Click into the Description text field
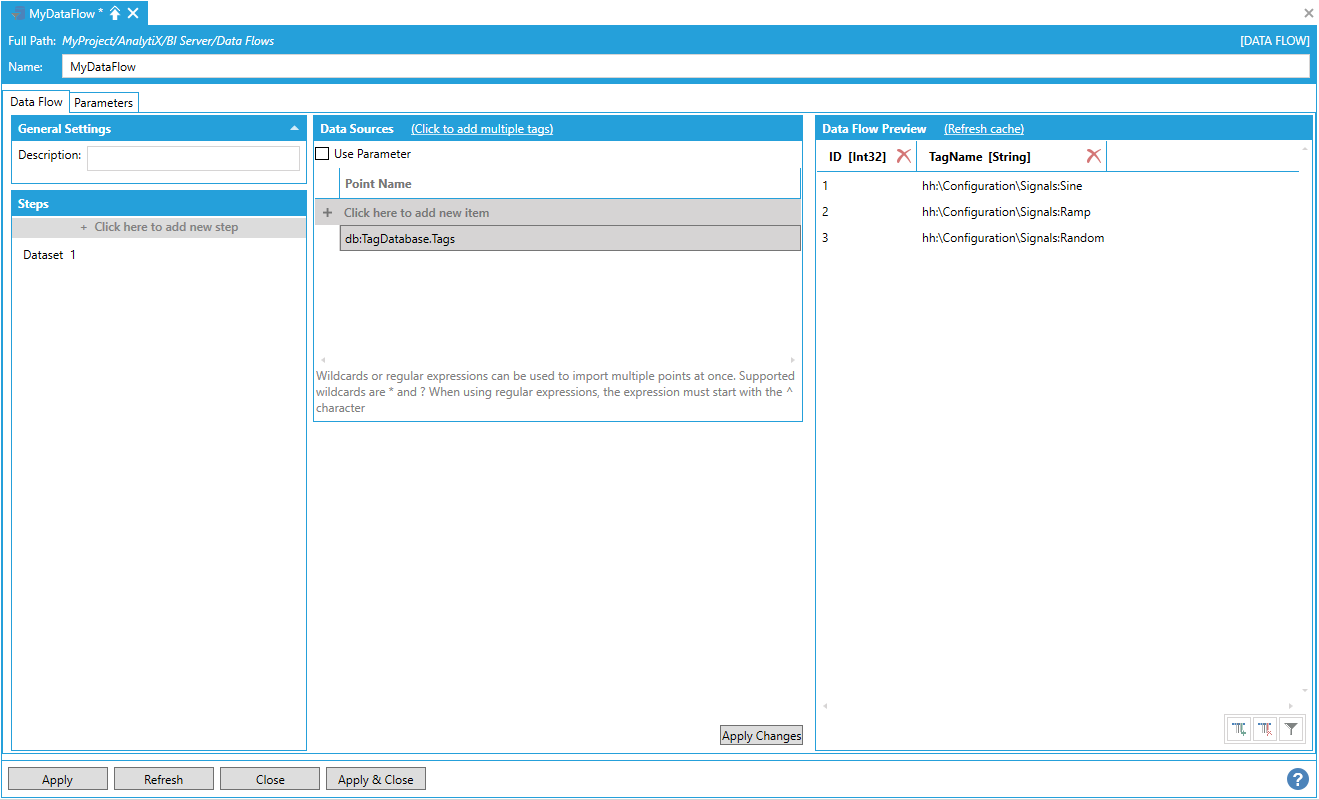Image resolution: width=1319 pixels, height=800 pixels. 193,158
